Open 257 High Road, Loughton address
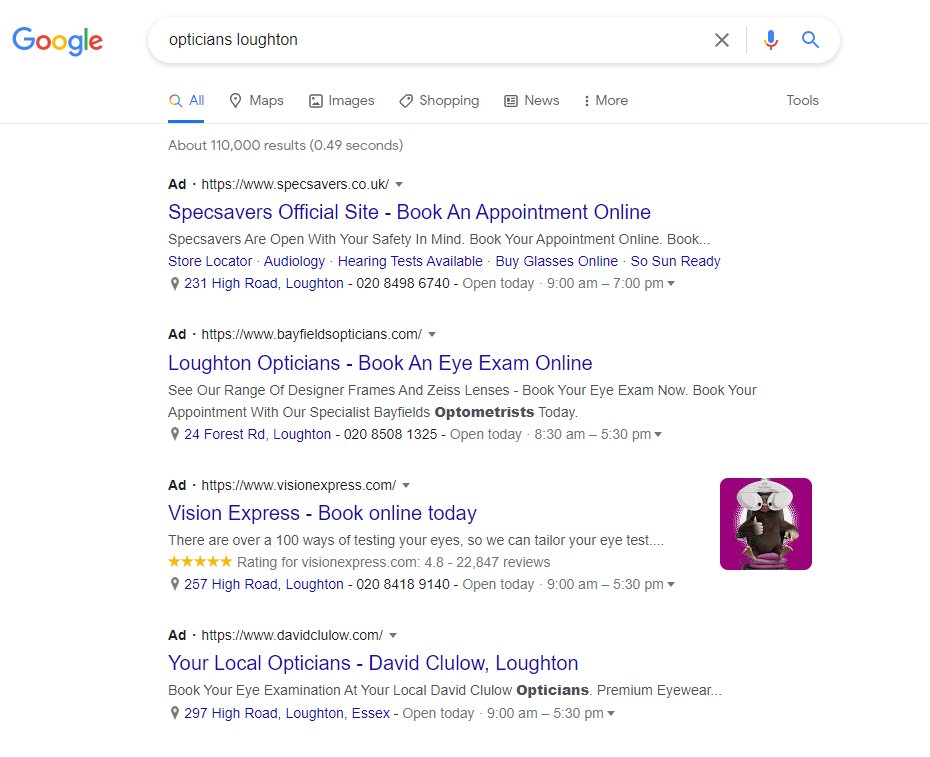Image resolution: width=930 pixels, height=757 pixels. 264,584
